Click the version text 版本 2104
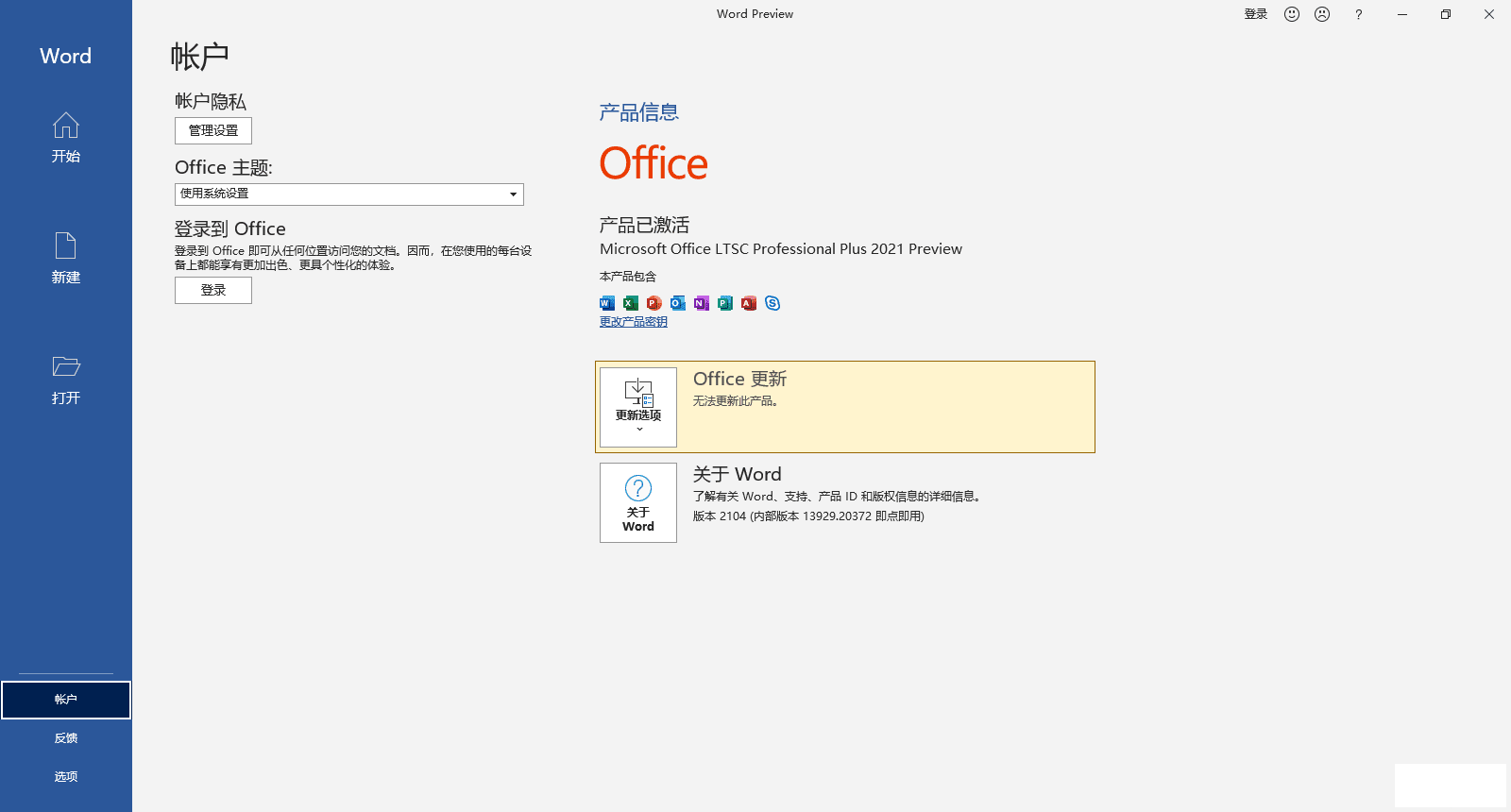The height and width of the screenshot is (812, 1511). [x=808, y=516]
